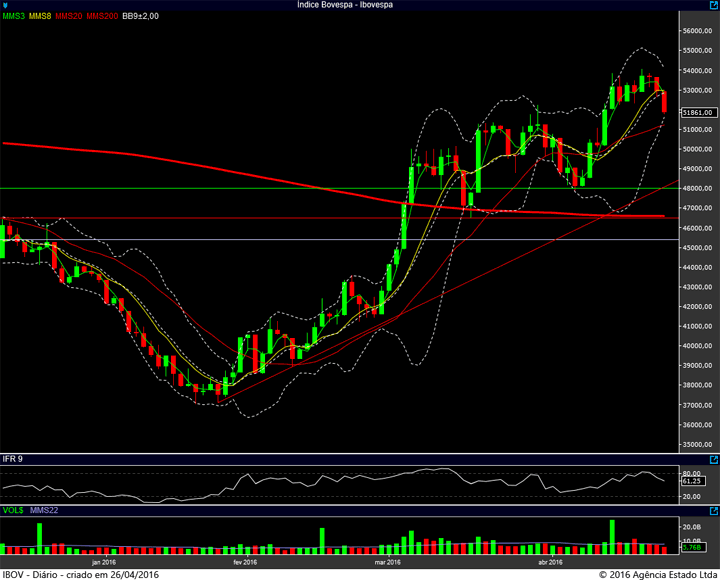Viewport: 720px width, 580px height.
Task: Click the current price tag 51861,00
Action: pos(698,113)
